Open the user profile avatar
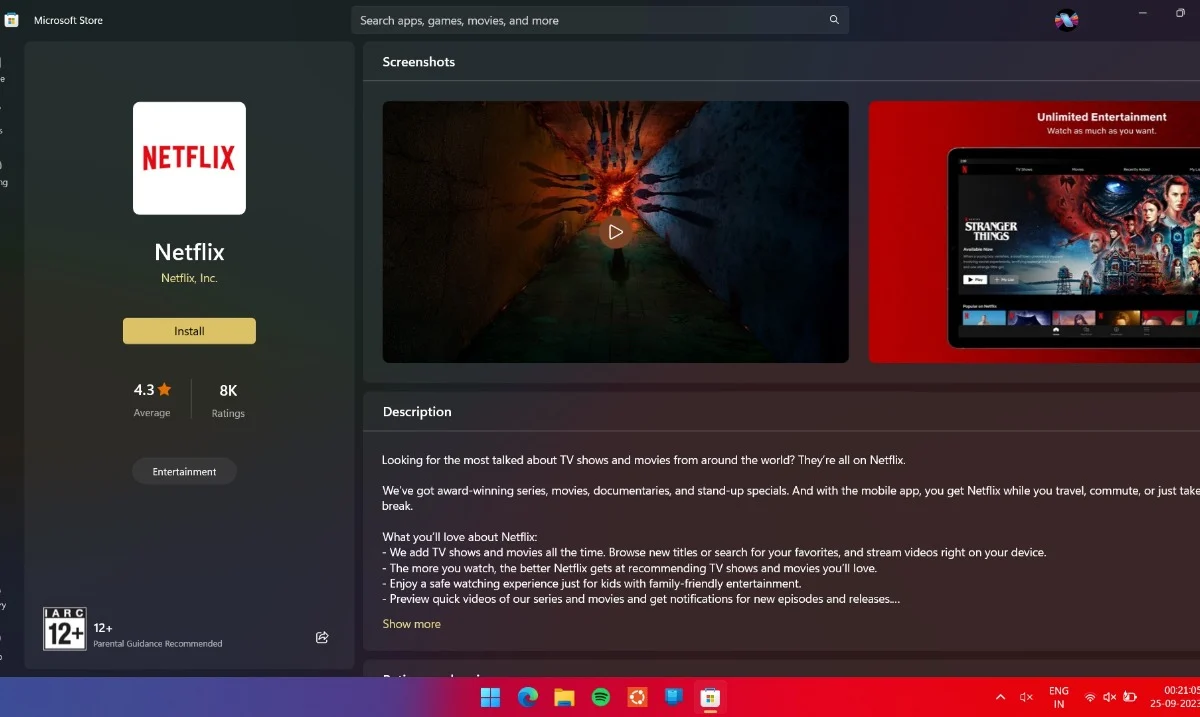The width and height of the screenshot is (1200, 717). [1066, 20]
